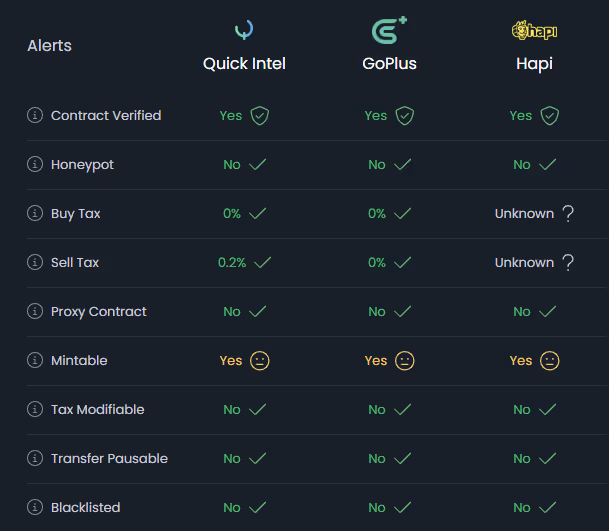The width and height of the screenshot is (609, 531).
Task: Click the Alerts heading
Action: click(x=49, y=45)
